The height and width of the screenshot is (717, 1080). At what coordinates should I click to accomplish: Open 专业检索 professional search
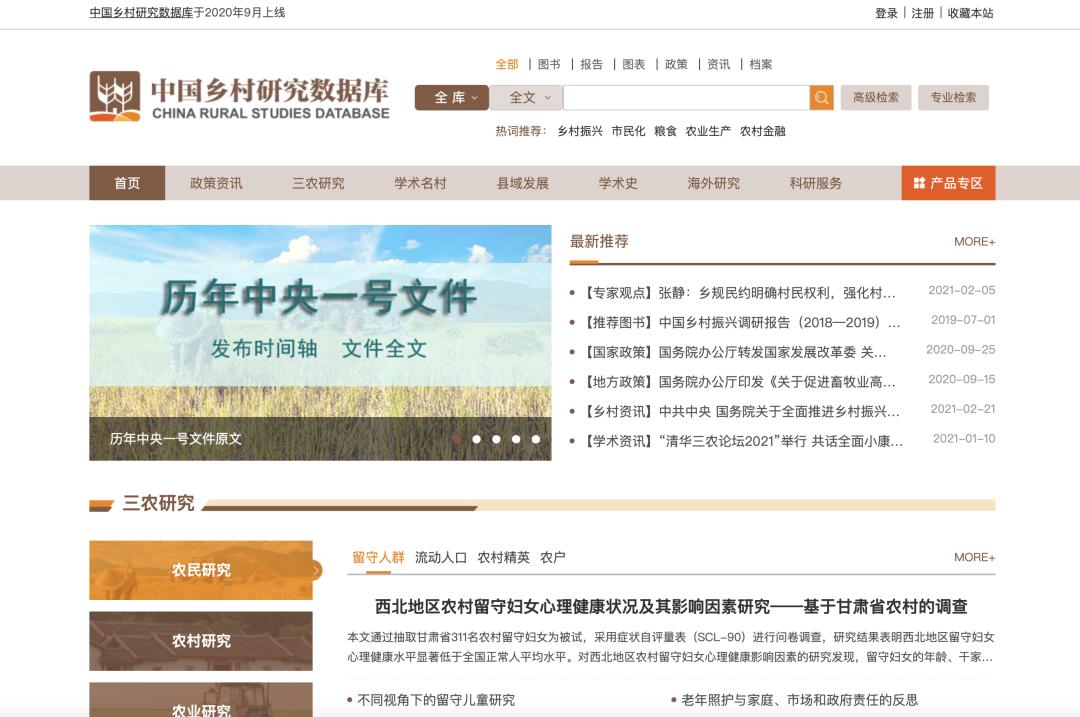tap(953, 98)
